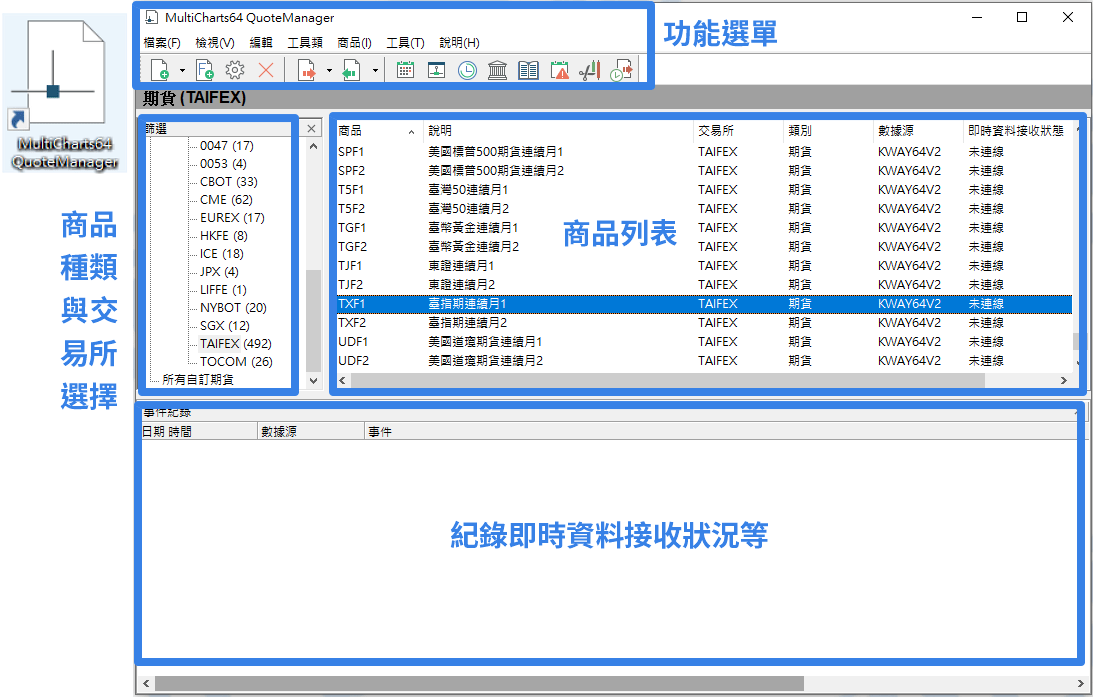Sort by the 數據源 column header
This screenshot has width=1096, height=697.
tap(919, 131)
